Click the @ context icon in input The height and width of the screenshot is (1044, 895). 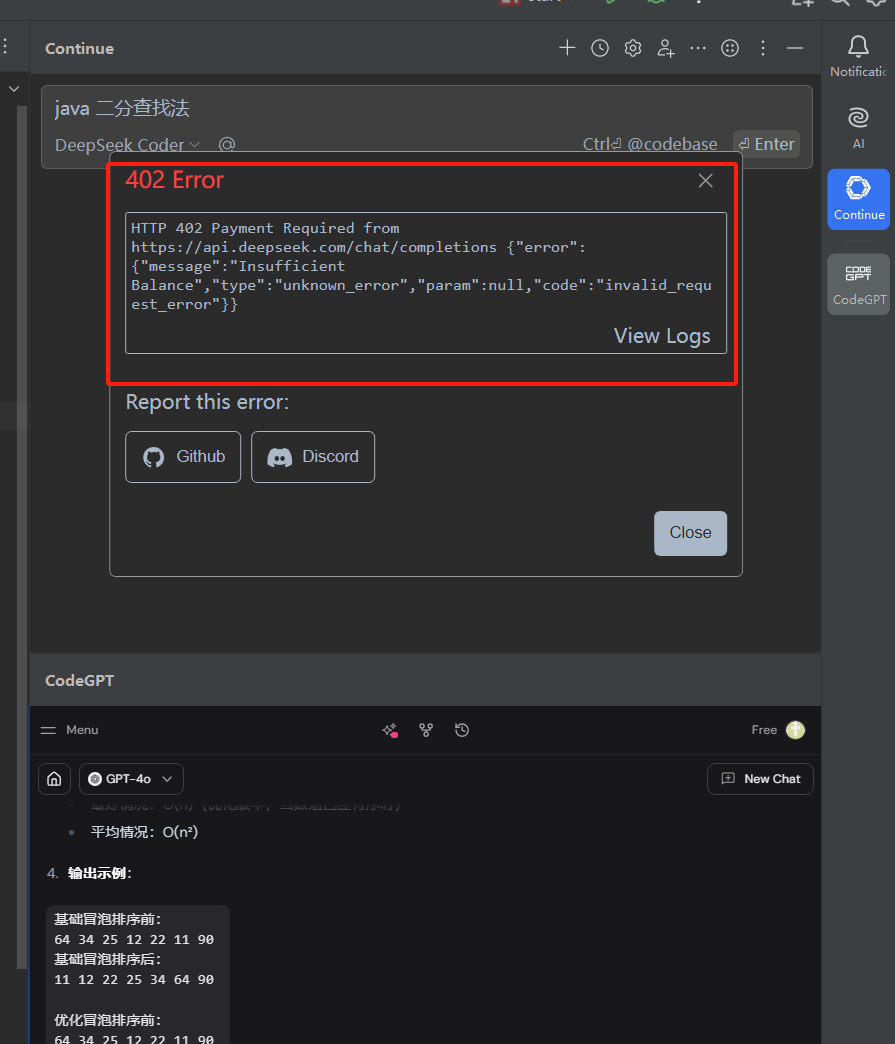click(226, 144)
